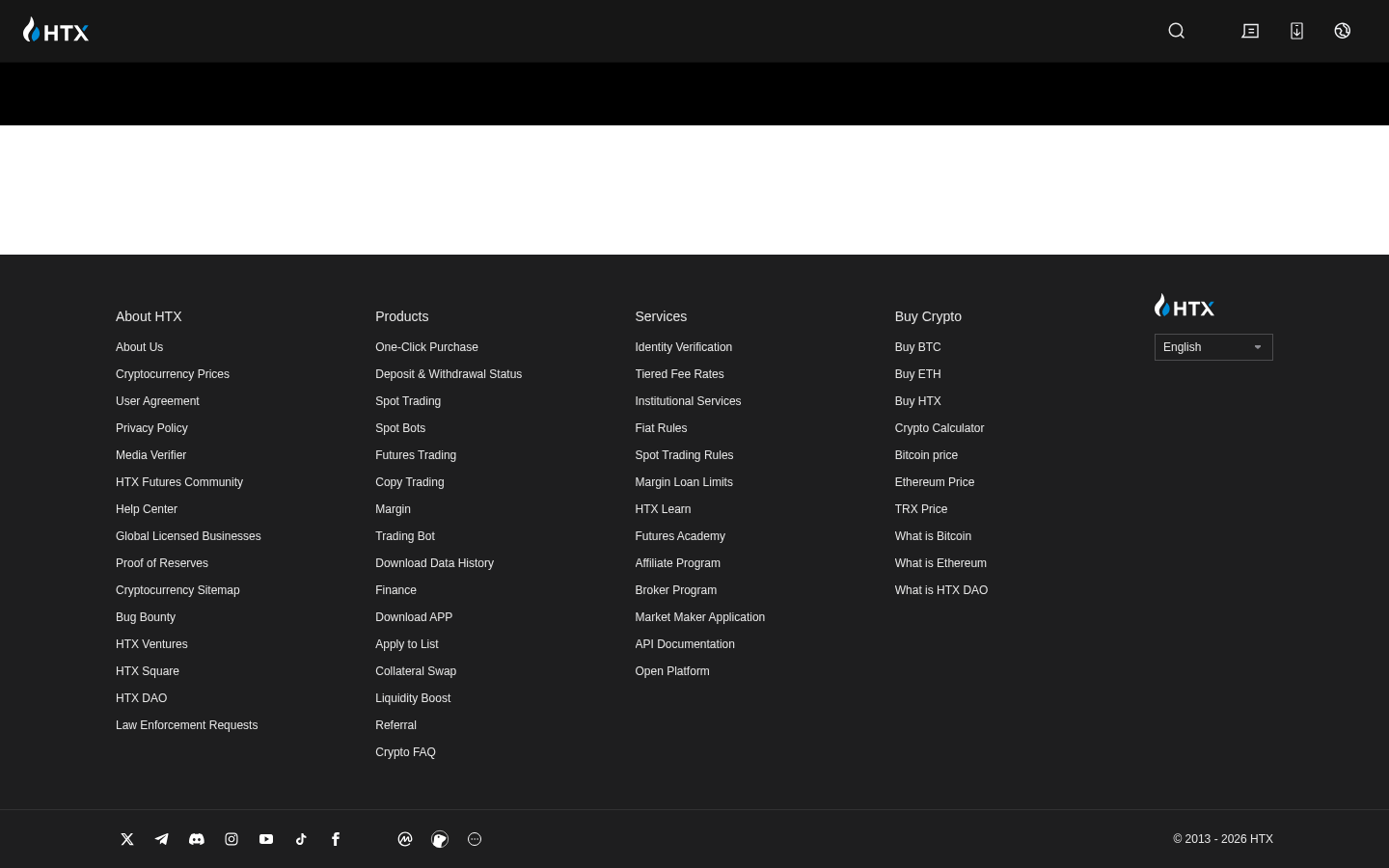Open Institutional Services
The width and height of the screenshot is (1389, 868).
[688, 401]
